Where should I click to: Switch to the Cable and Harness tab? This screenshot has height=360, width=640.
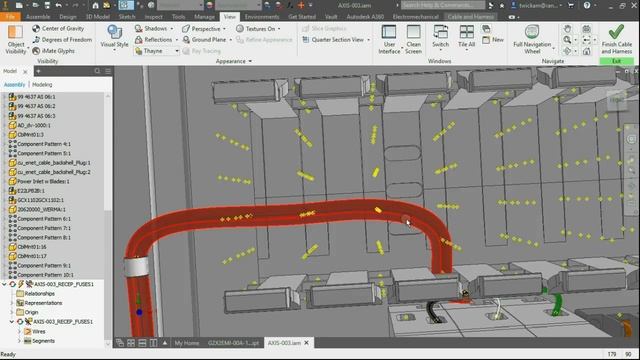pos(471,17)
